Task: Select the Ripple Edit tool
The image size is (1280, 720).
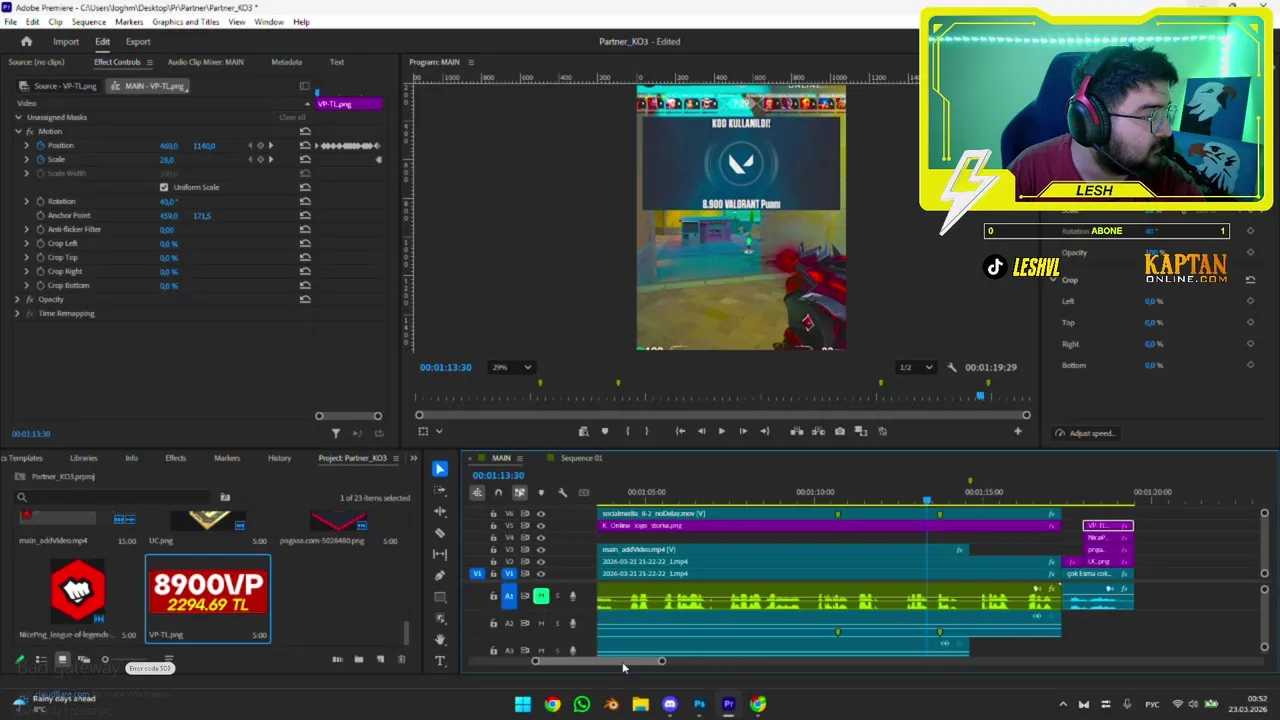Action: 440,512
